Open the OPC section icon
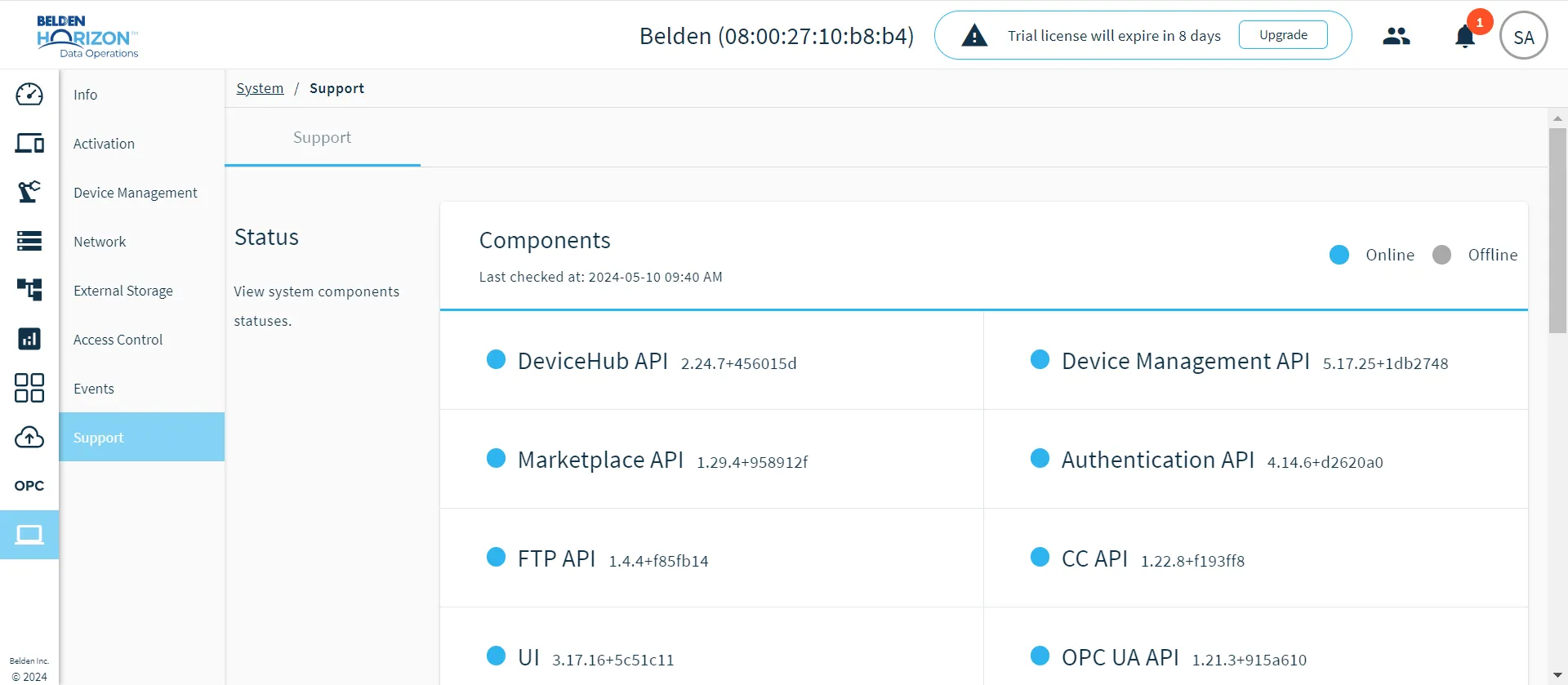The image size is (1568, 685). coord(29,486)
